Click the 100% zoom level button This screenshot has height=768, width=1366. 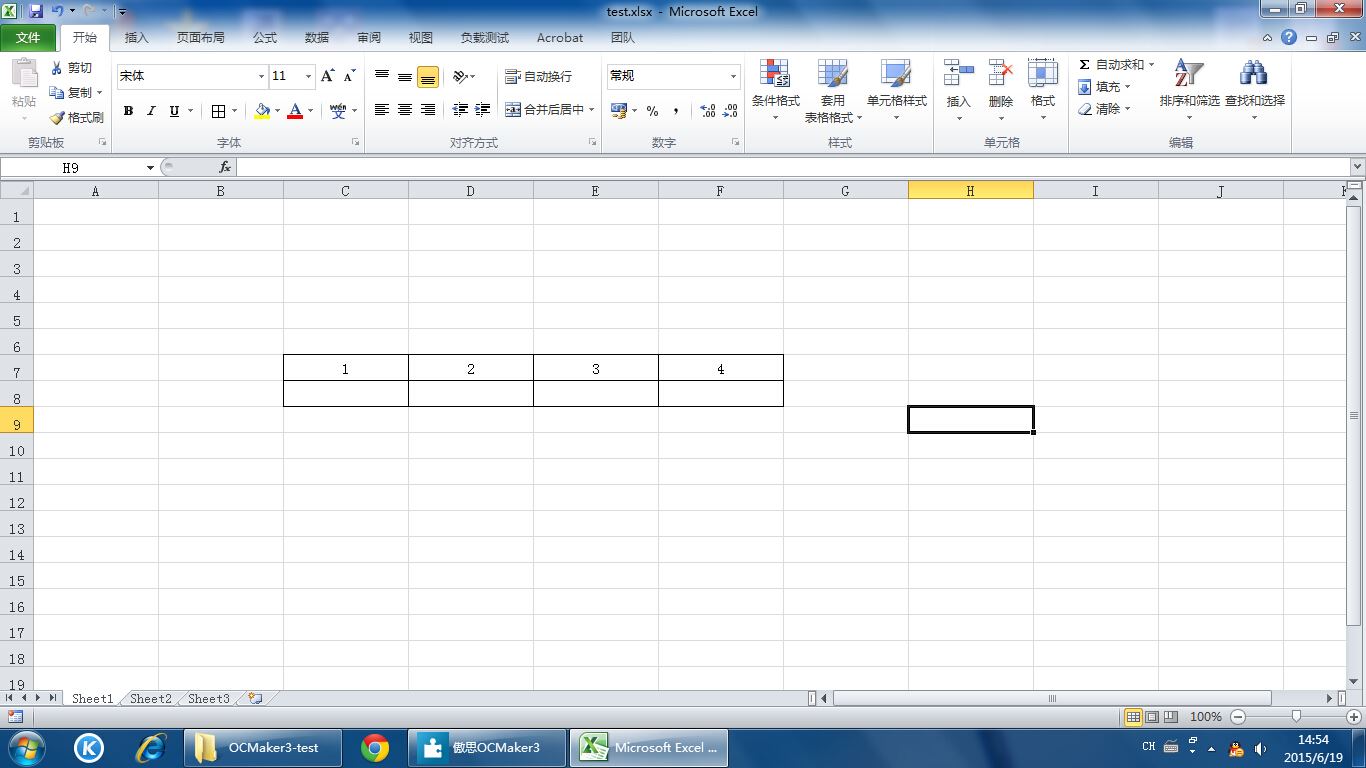tap(1206, 717)
